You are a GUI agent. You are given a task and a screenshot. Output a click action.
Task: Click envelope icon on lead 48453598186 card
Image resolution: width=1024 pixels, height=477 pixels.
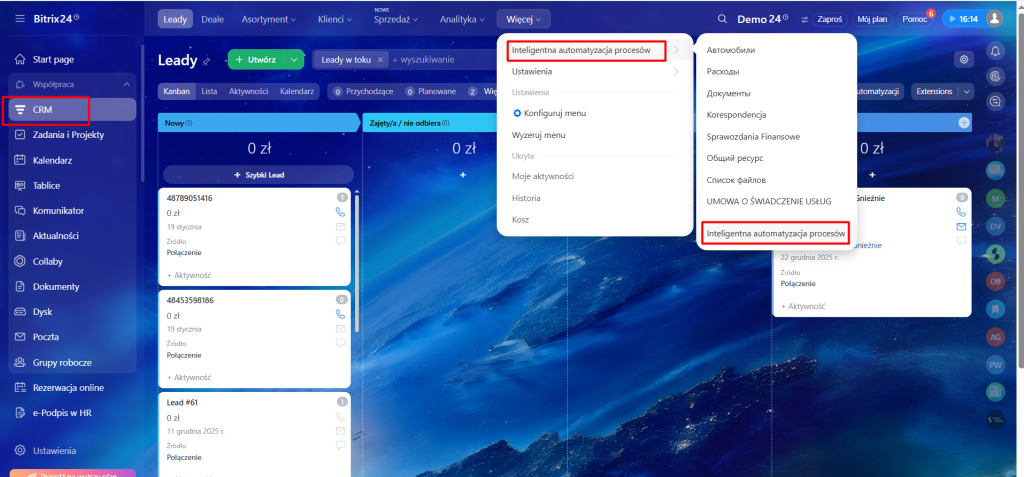click(341, 328)
